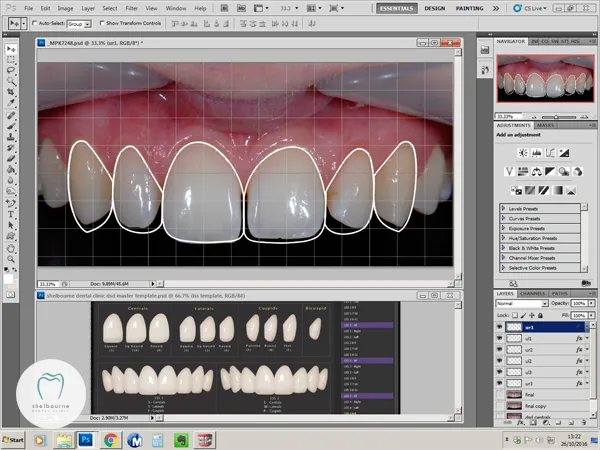Select the Type tool
600x450 pixels.
point(11,213)
